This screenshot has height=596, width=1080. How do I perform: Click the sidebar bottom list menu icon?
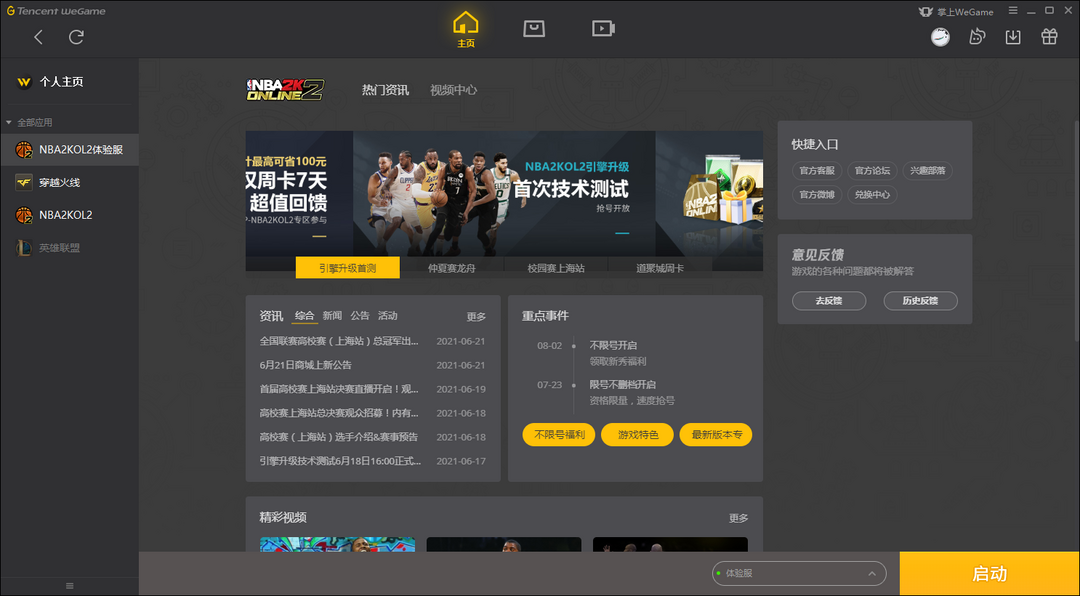pos(70,586)
